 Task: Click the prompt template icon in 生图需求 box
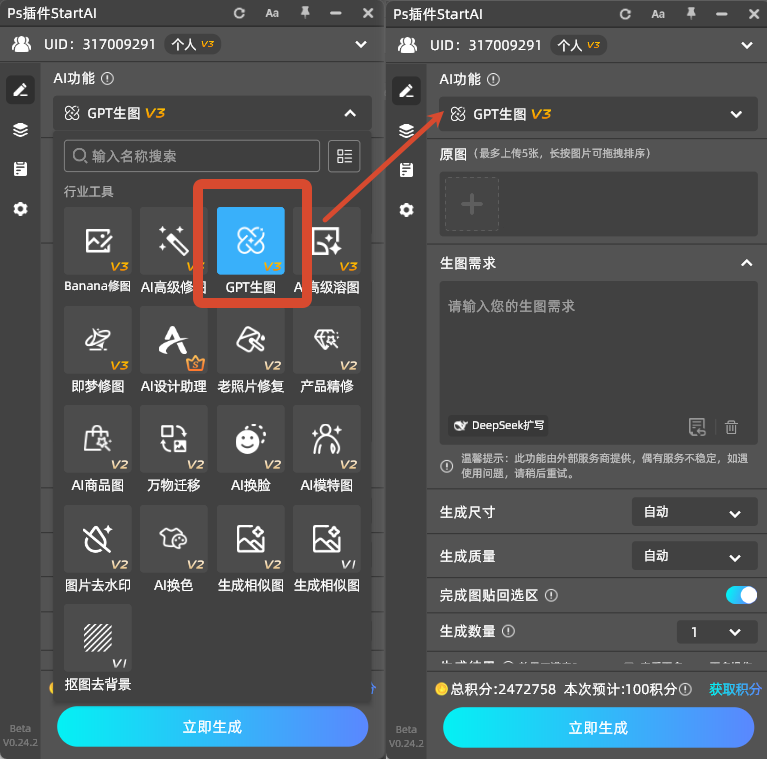pos(697,427)
